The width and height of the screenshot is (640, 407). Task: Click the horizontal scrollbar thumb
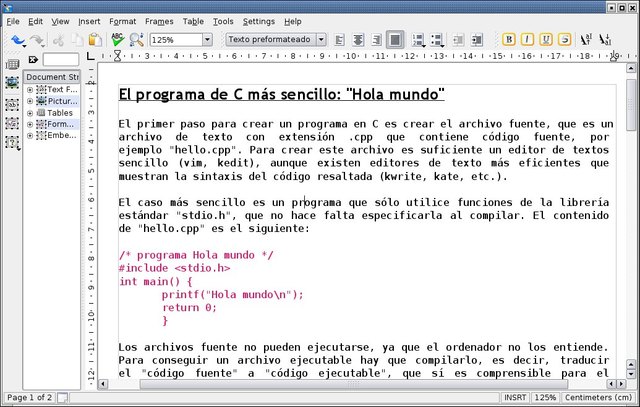[x=353, y=384]
